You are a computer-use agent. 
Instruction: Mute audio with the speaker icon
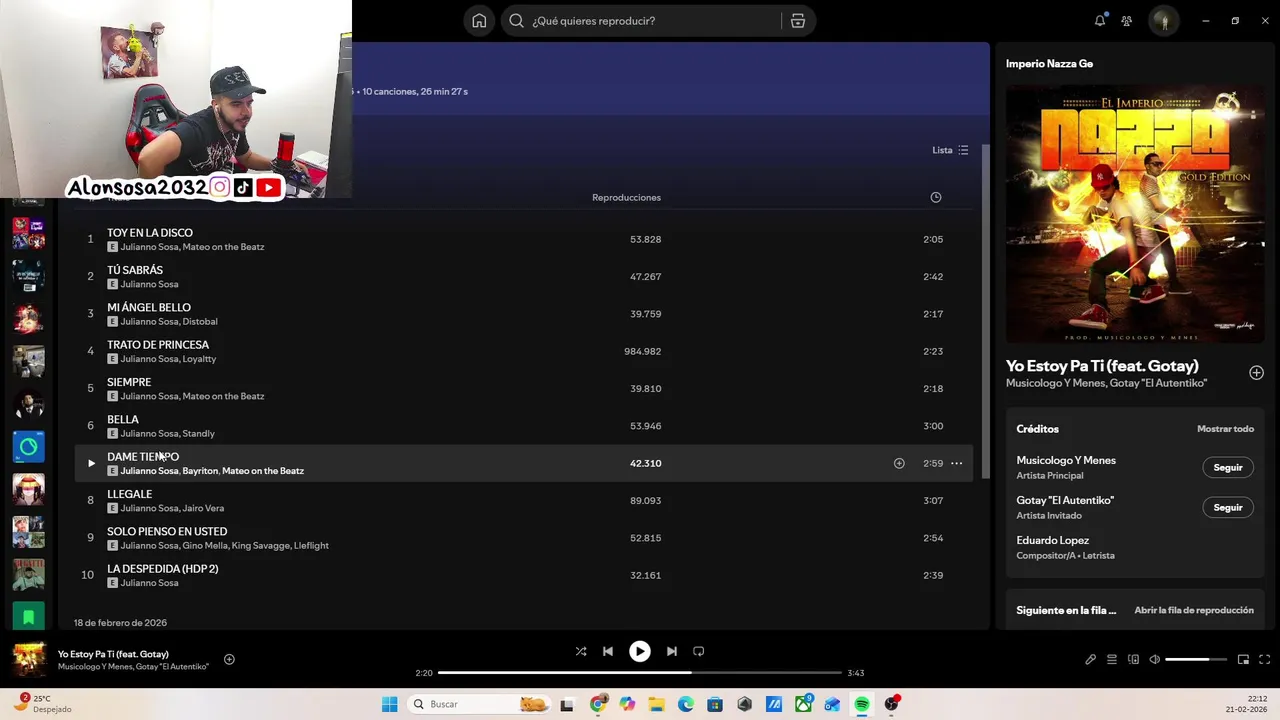[1154, 659]
